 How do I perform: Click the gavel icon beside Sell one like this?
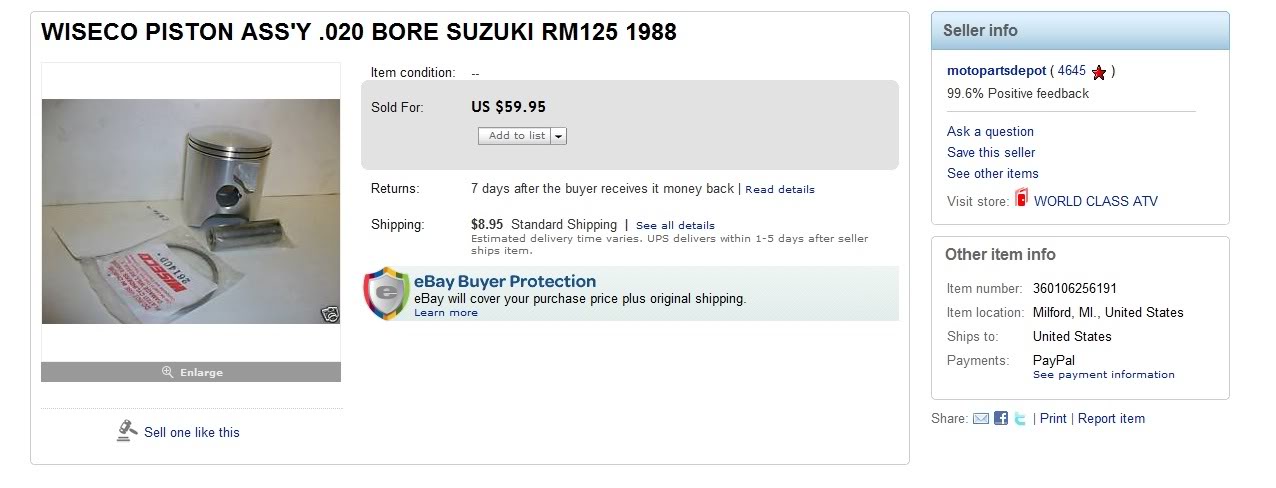click(127, 431)
